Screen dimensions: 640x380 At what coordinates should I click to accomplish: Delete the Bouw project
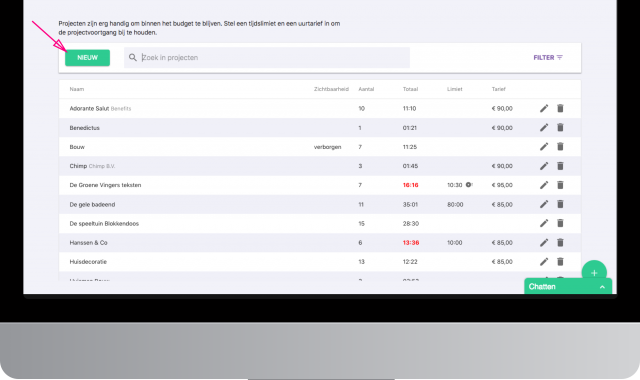[x=560, y=147]
